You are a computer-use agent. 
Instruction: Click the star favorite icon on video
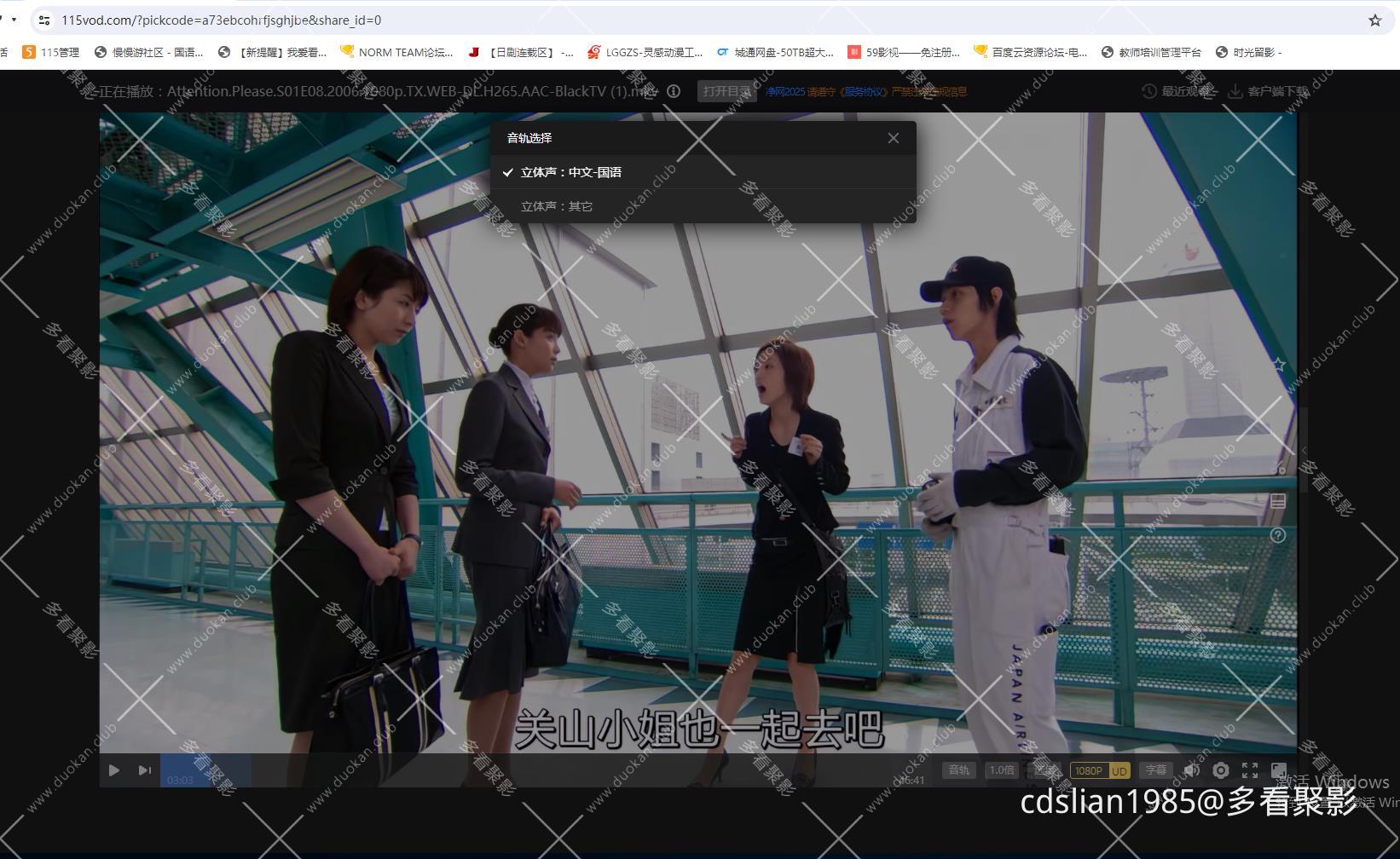click(1279, 365)
